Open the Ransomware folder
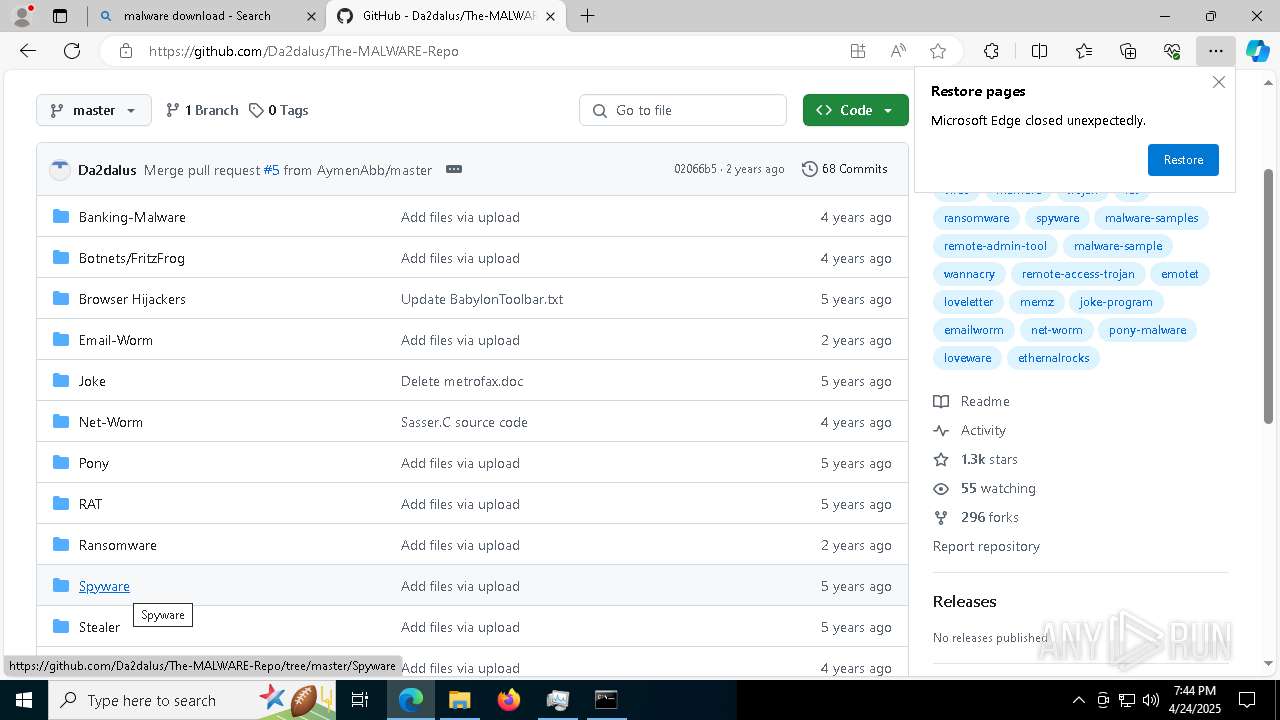 tap(118, 545)
